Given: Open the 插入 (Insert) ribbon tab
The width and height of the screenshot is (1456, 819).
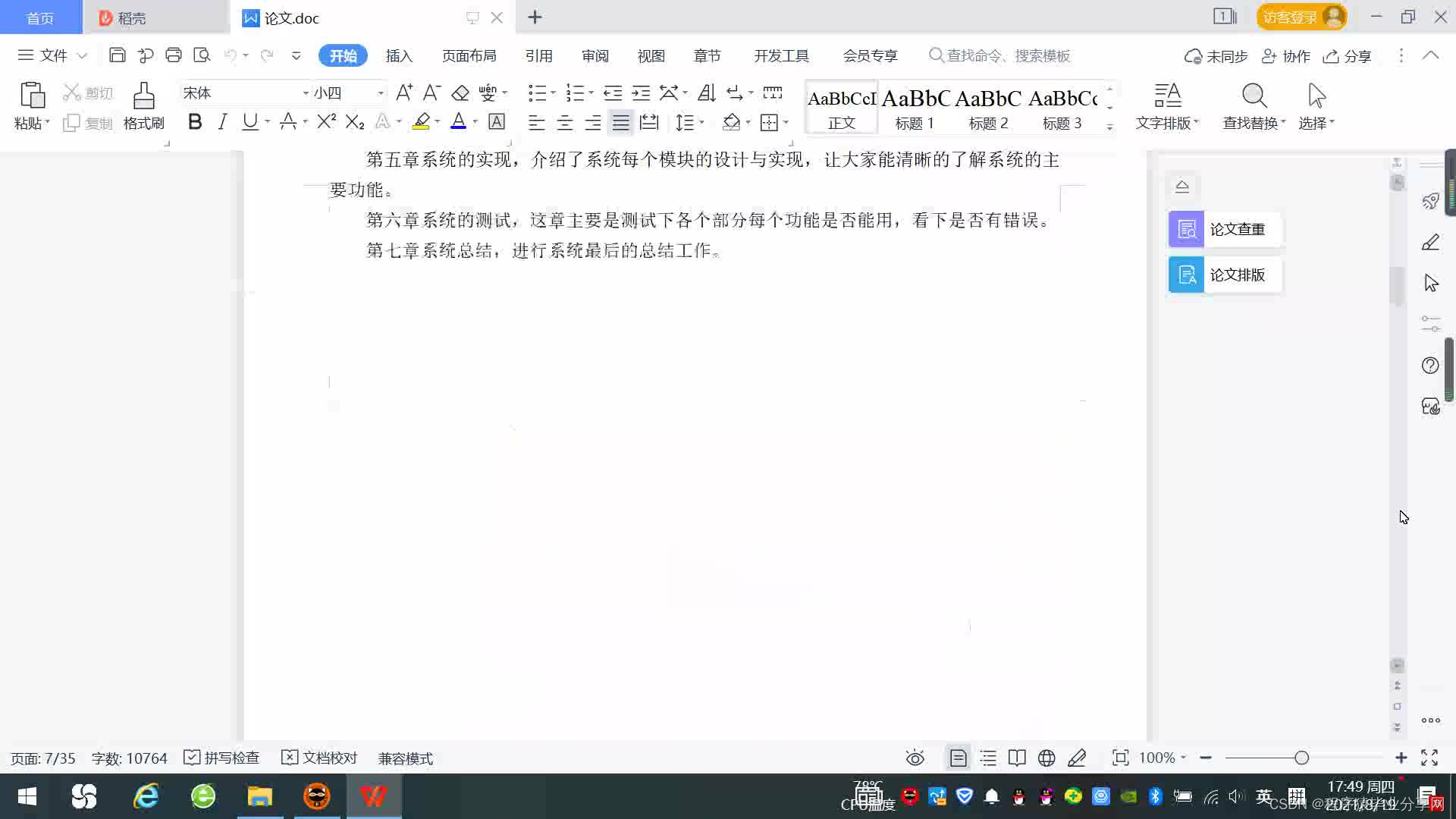Looking at the screenshot, I should 399,56.
